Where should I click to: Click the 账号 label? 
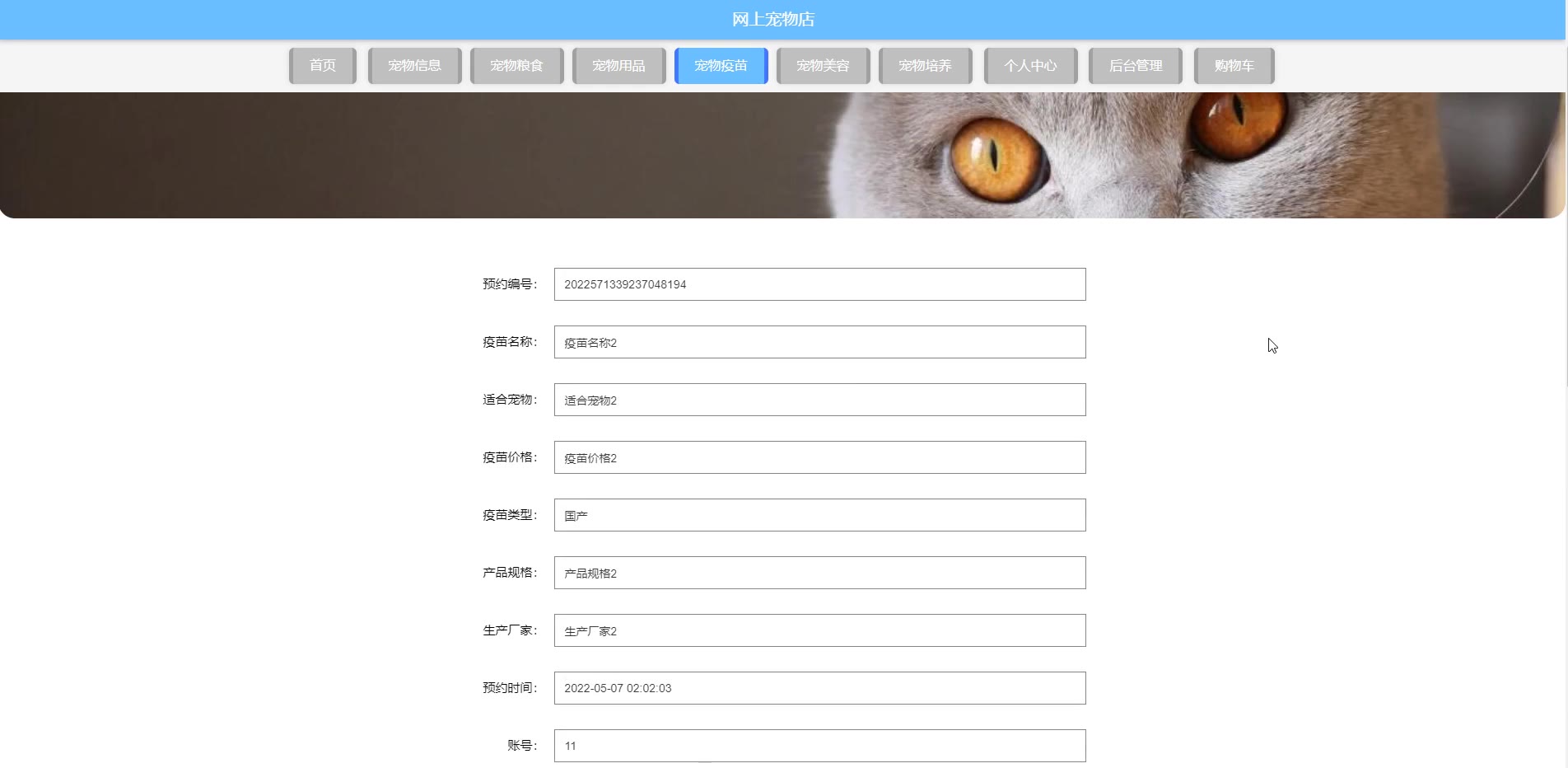click(522, 746)
